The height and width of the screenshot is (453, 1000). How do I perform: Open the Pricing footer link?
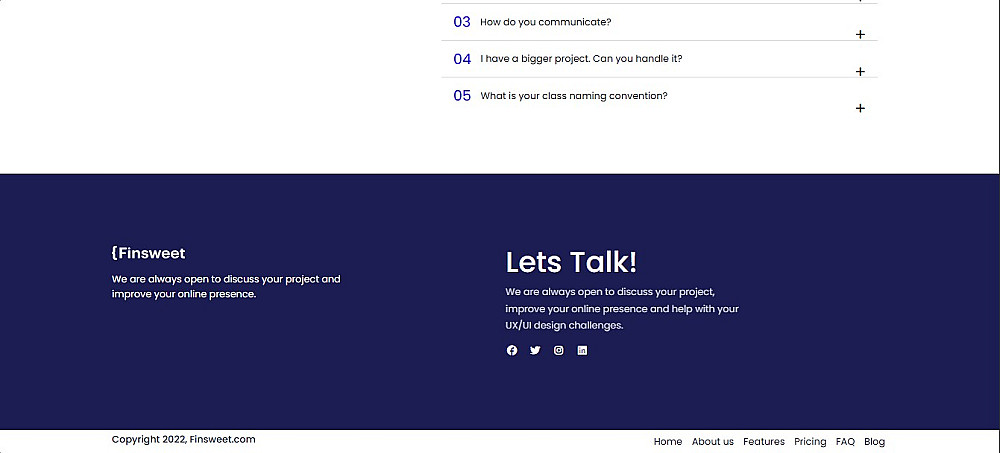pyautogui.click(x=810, y=442)
